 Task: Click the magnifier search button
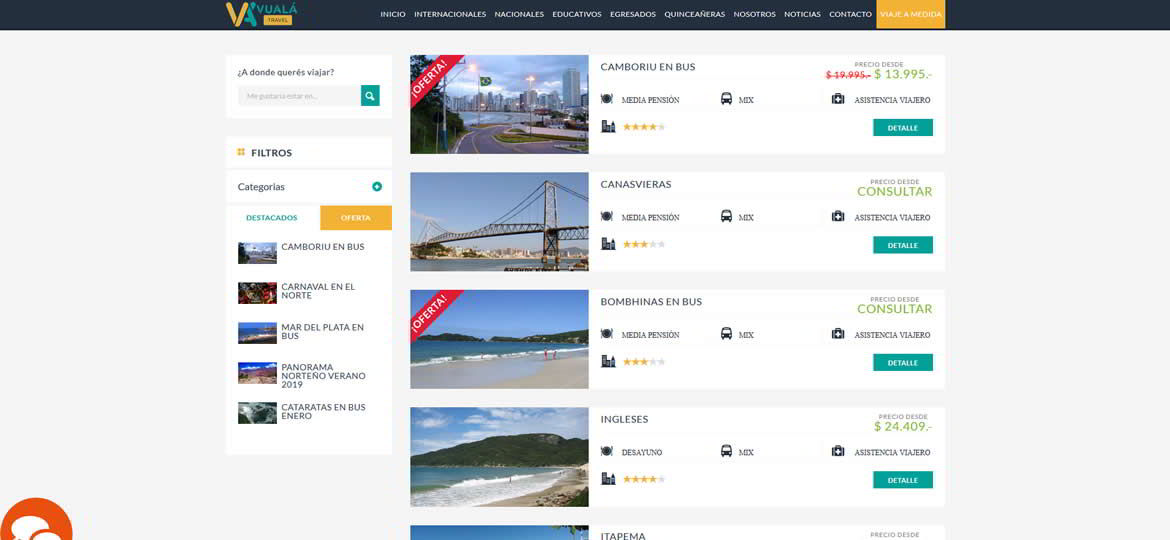[x=370, y=95]
